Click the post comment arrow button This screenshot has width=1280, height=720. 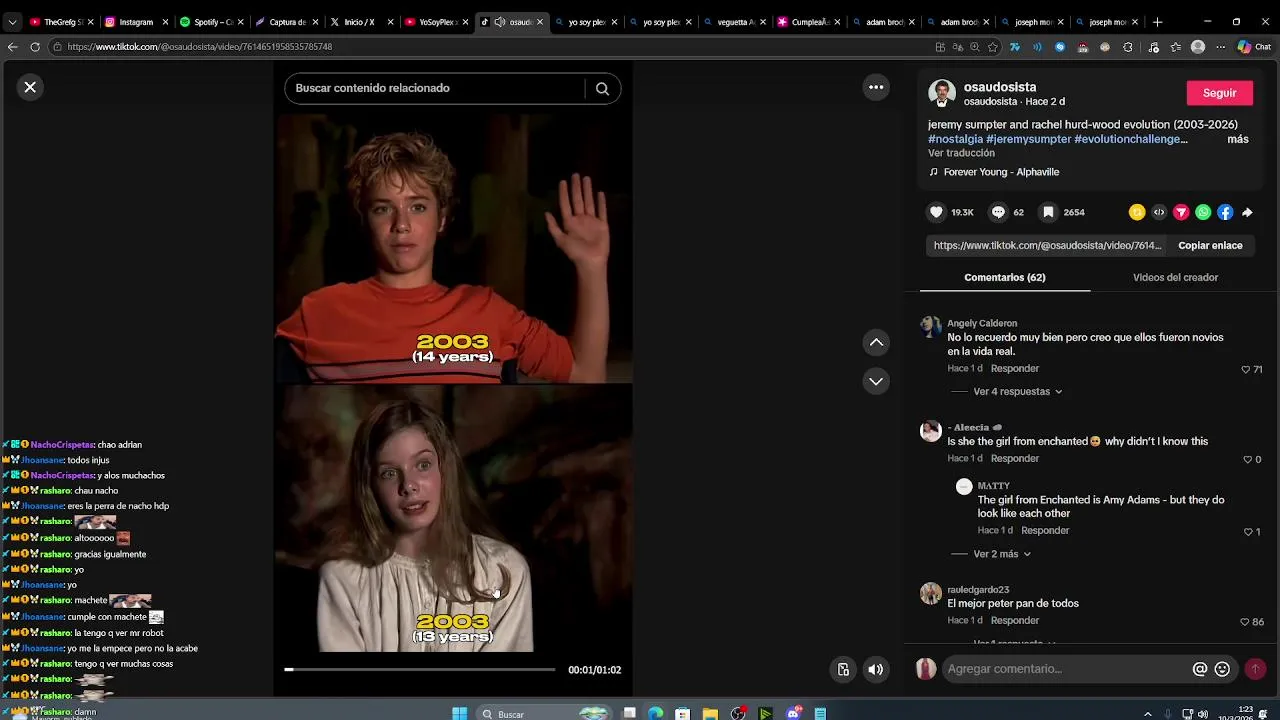[1255, 669]
